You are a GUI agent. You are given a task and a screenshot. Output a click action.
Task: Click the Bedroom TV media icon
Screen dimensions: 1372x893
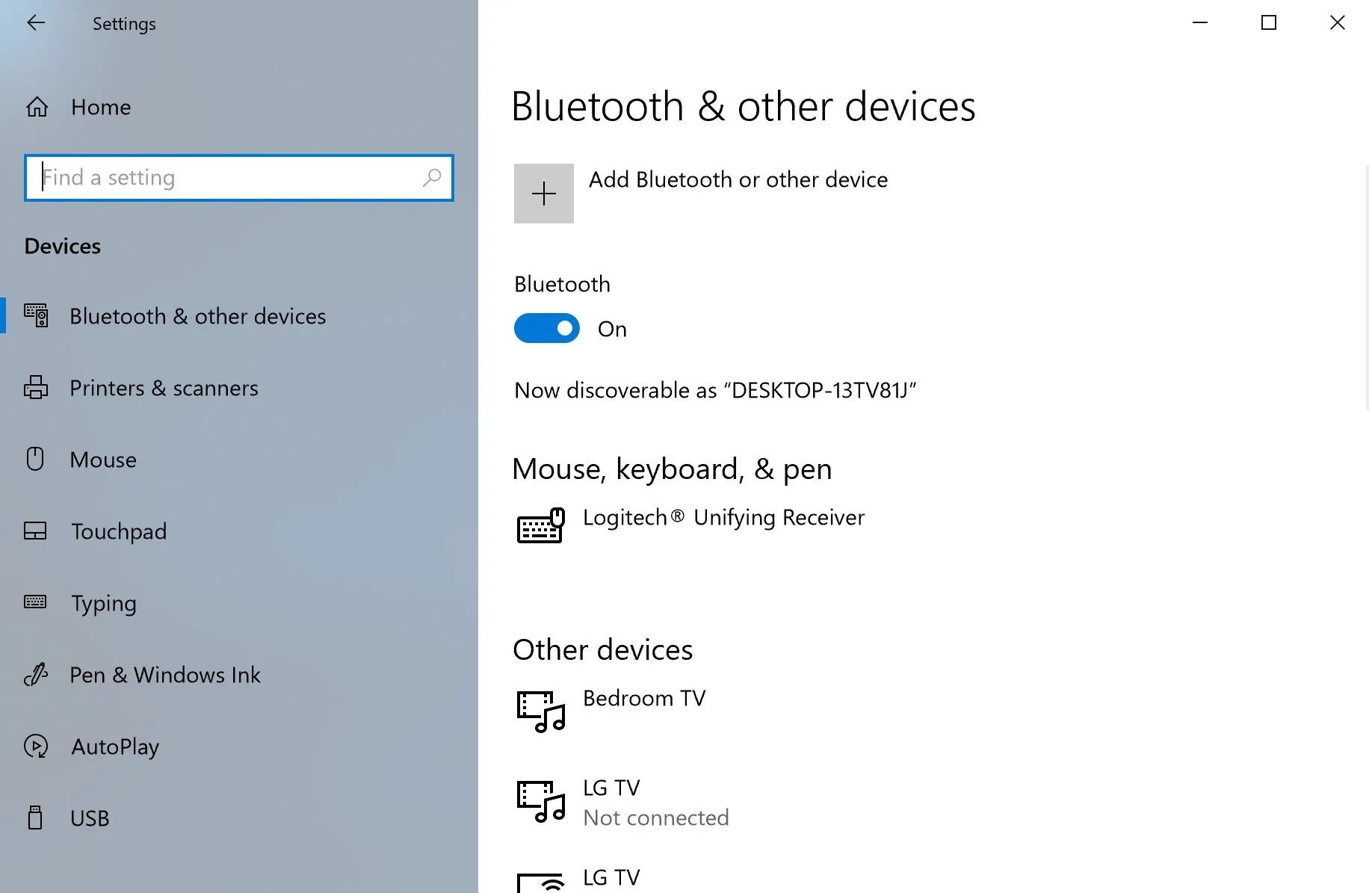[x=540, y=711]
